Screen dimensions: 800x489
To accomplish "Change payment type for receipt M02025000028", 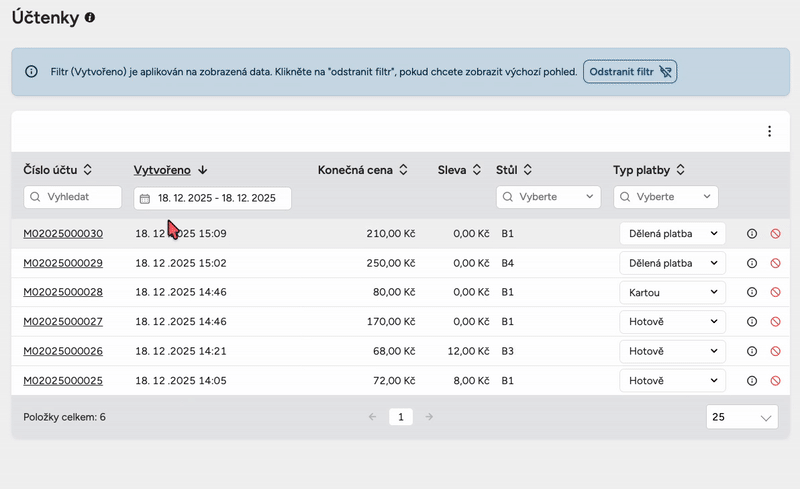I will (x=672, y=292).
